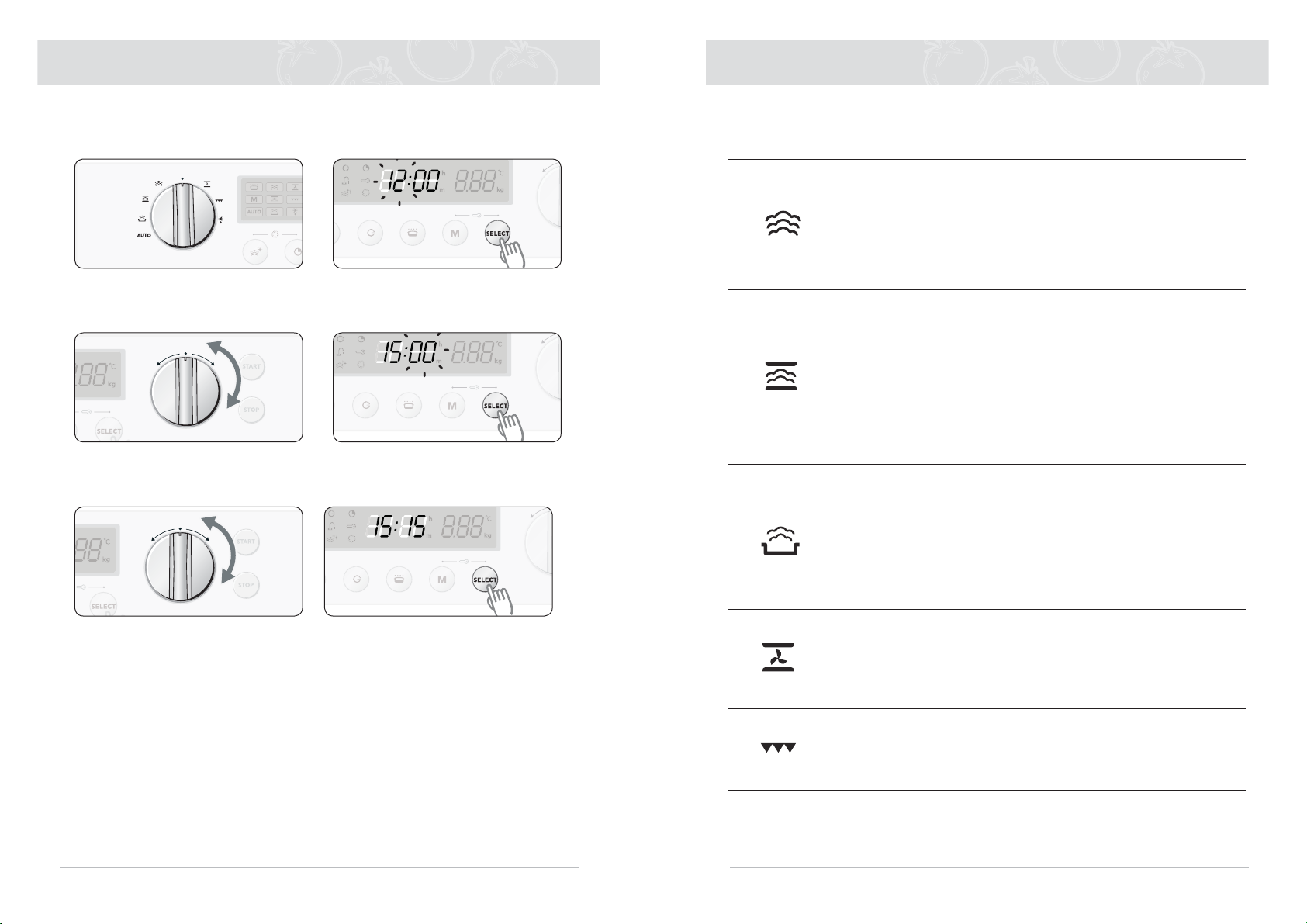
Task: Tap the steam clean button beside the AUTO dial
Action: 254,252
